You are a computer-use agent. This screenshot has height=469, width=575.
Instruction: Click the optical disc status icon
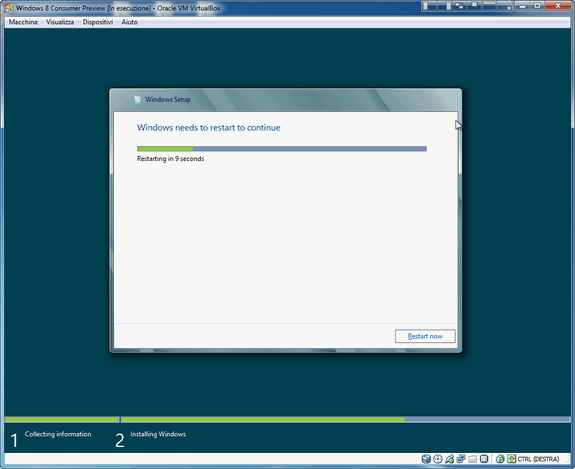tap(437, 459)
